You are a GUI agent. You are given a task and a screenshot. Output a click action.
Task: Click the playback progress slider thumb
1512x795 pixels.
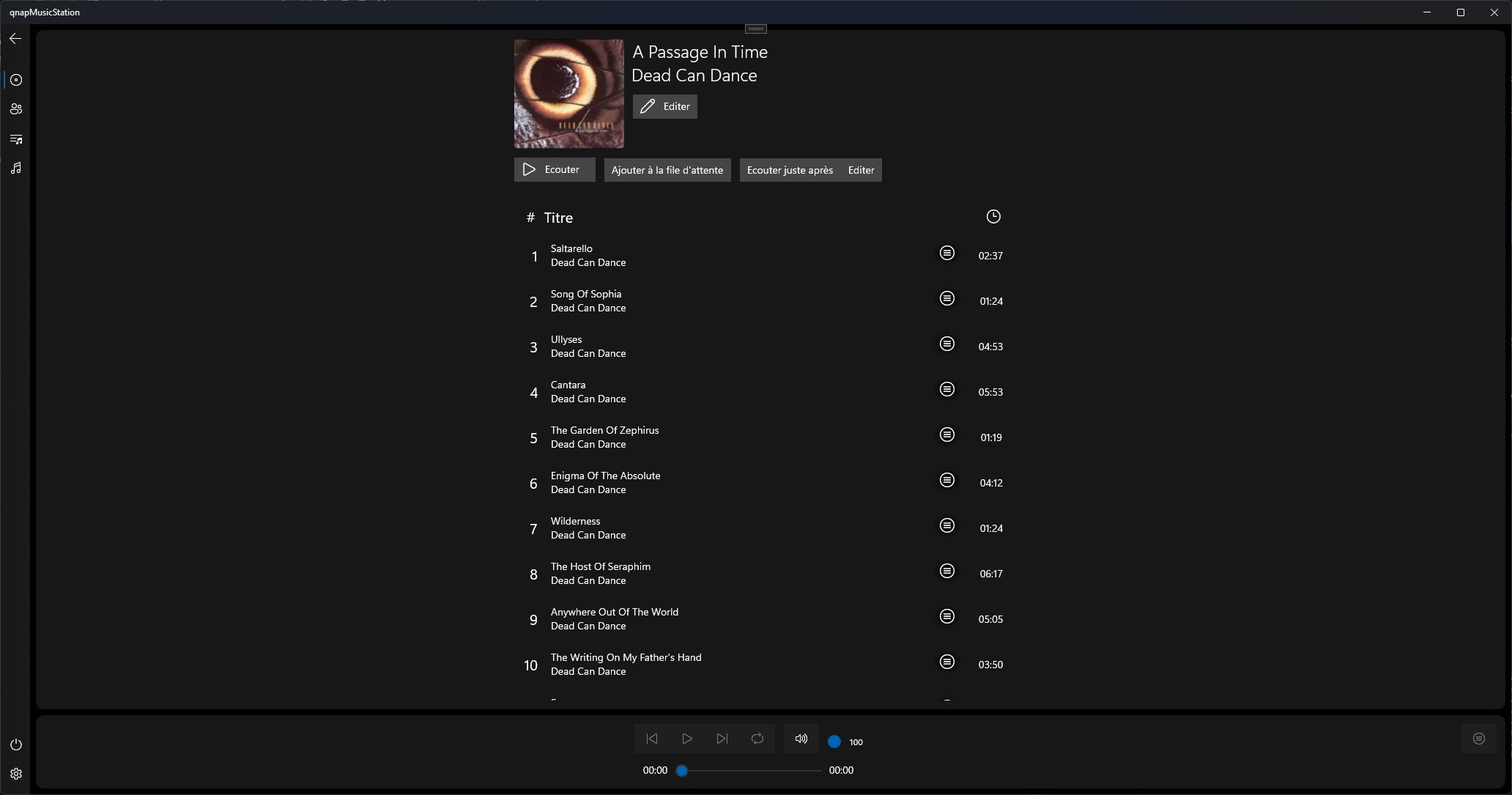click(682, 771)
